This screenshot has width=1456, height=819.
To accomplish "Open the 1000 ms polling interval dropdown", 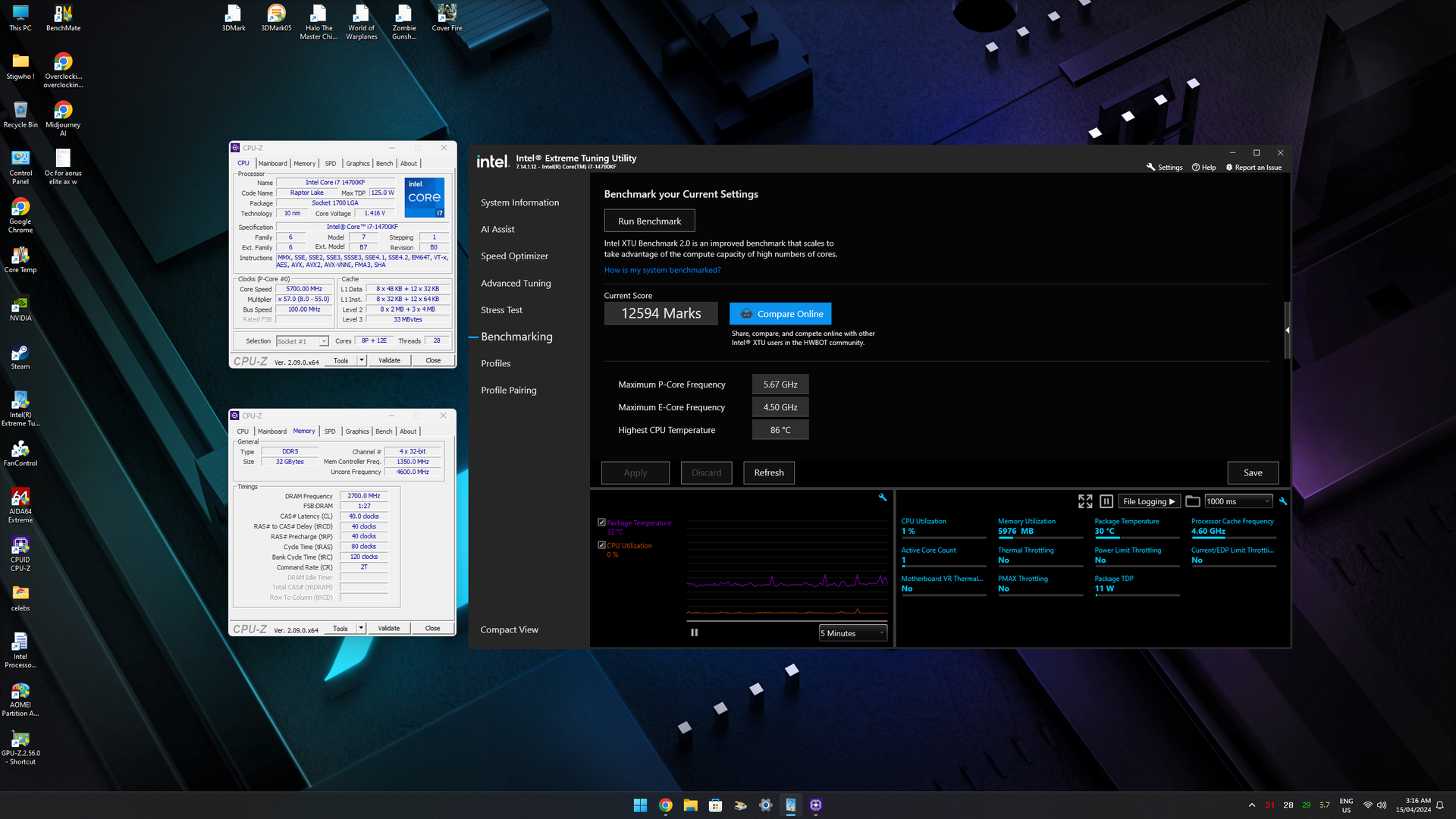I will [1238, 501].
